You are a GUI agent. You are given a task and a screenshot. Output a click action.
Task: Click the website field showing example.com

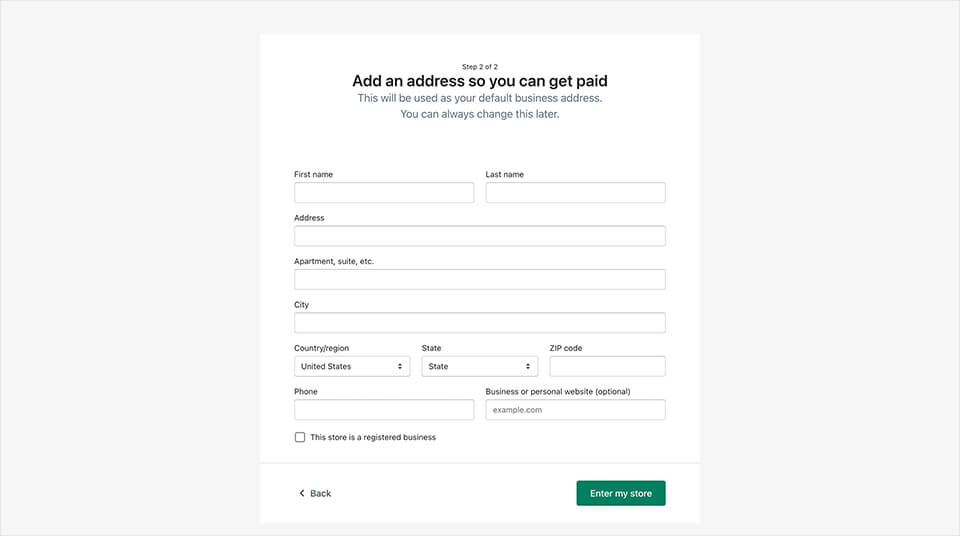575,410
